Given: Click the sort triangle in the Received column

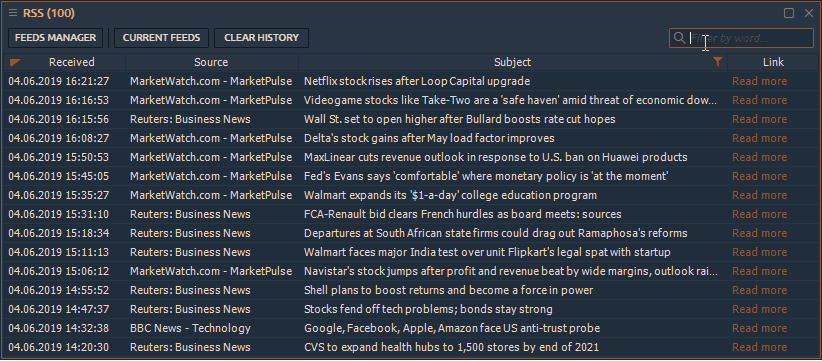Looking at the screenshot, I should (15, 62).
